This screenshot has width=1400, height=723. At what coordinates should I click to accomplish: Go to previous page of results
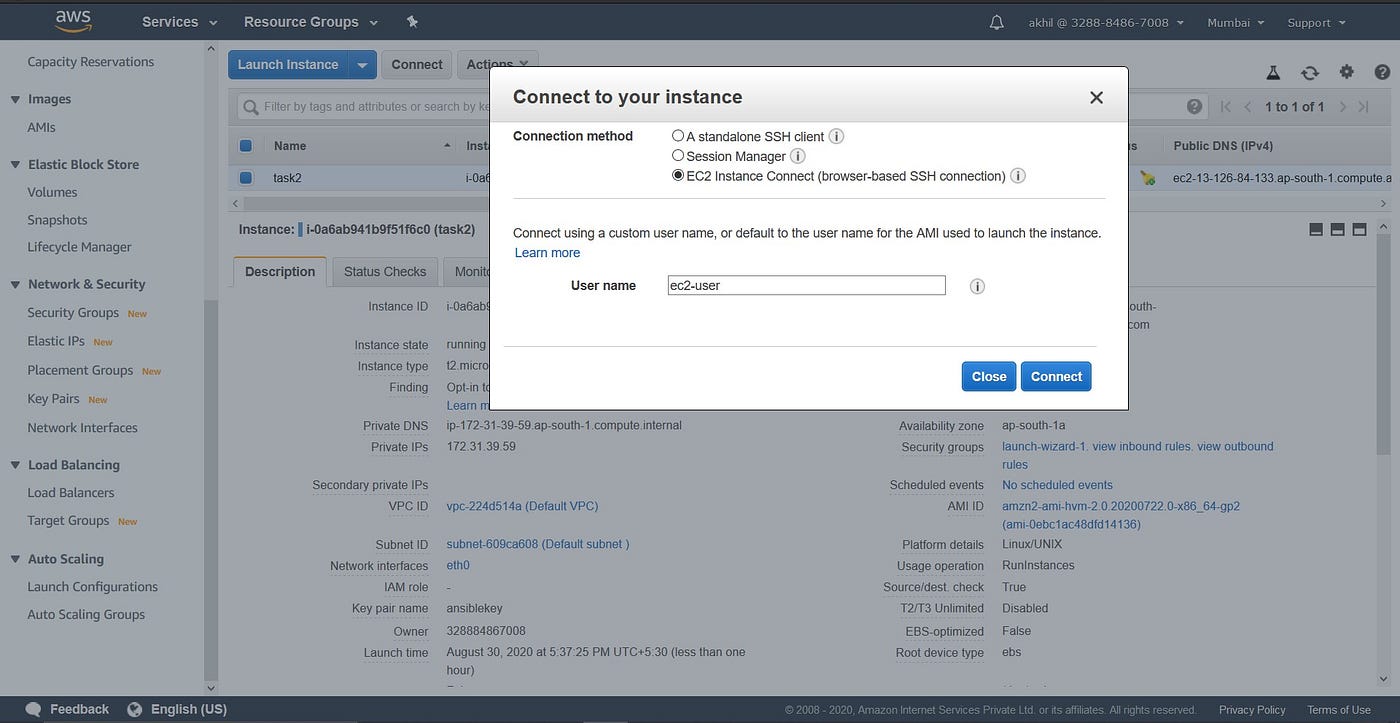pos(1247,106)
